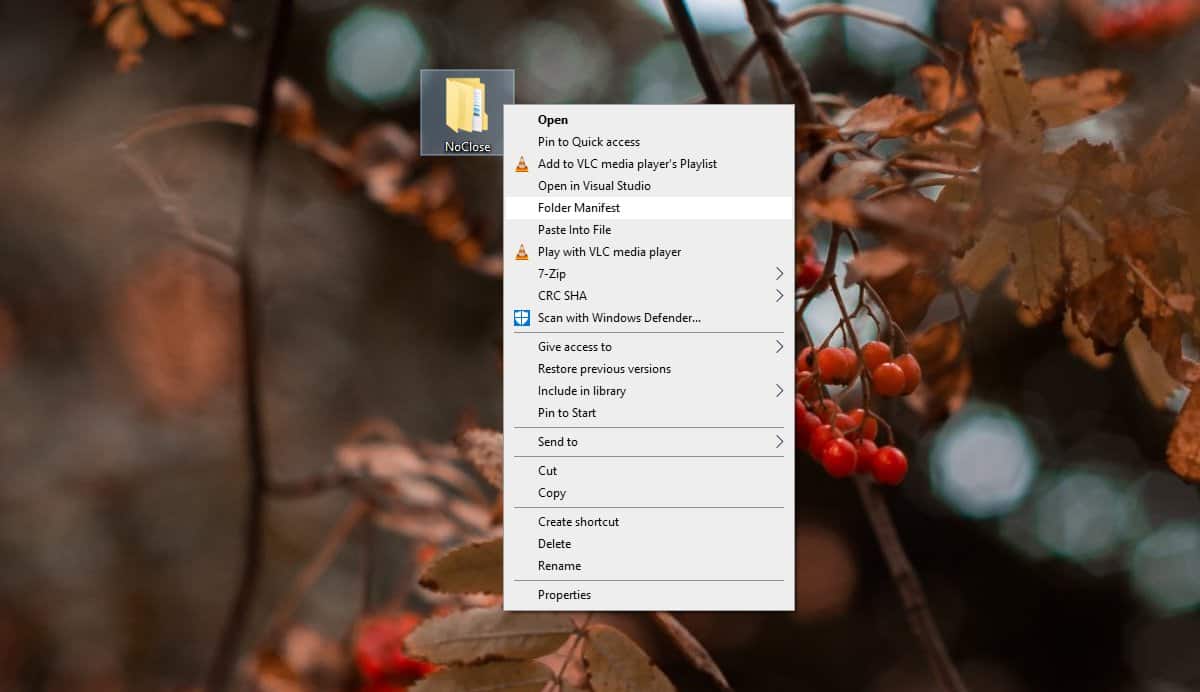This screenshot has height=692, width=1200.
Task: Expand the Send to submenu arrow
Action: pyautogui.click(x=779, y=442)
